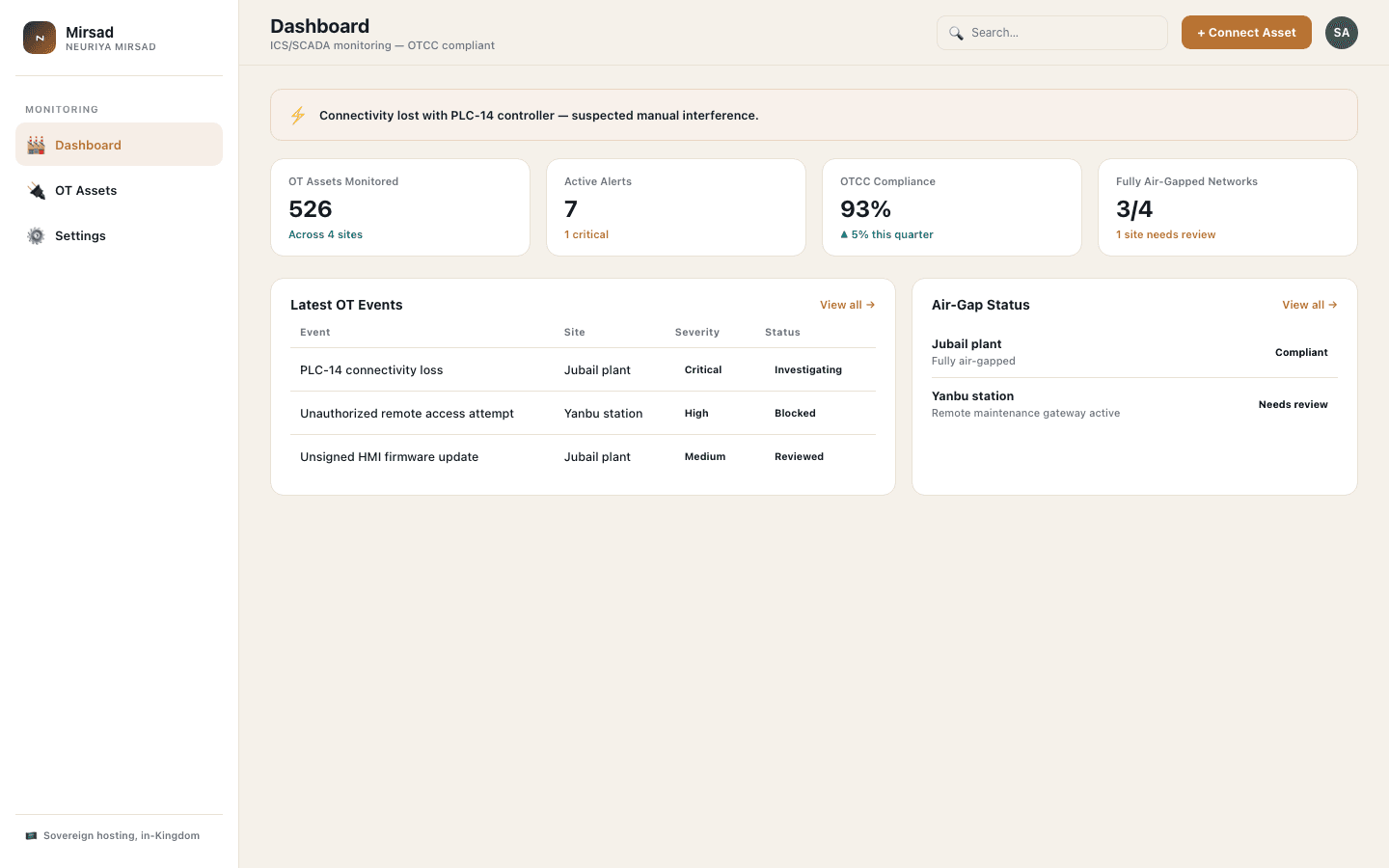Select the PLC-14 connectivity loss event row
This screenshot has height=868, width=1389.
pos(583,369)
